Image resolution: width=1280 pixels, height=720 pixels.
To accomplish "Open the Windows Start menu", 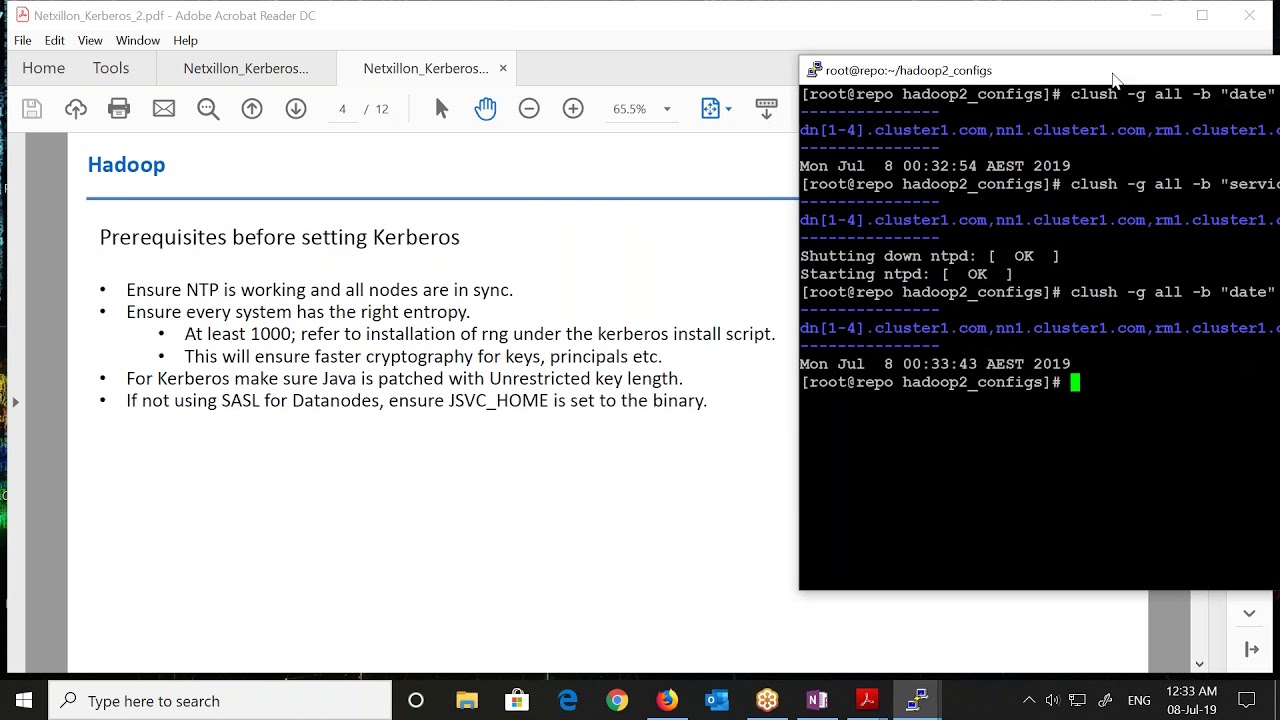I will tap(24, 701).
